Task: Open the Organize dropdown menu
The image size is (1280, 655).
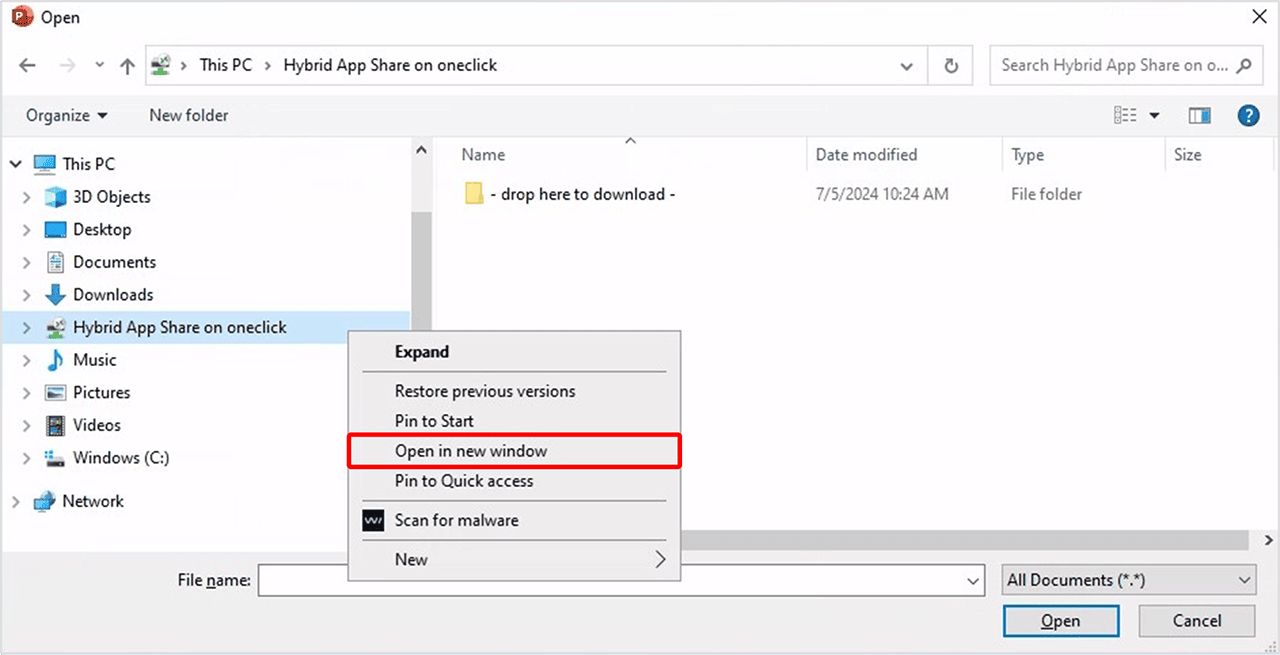Action: (x=66, y=116)
